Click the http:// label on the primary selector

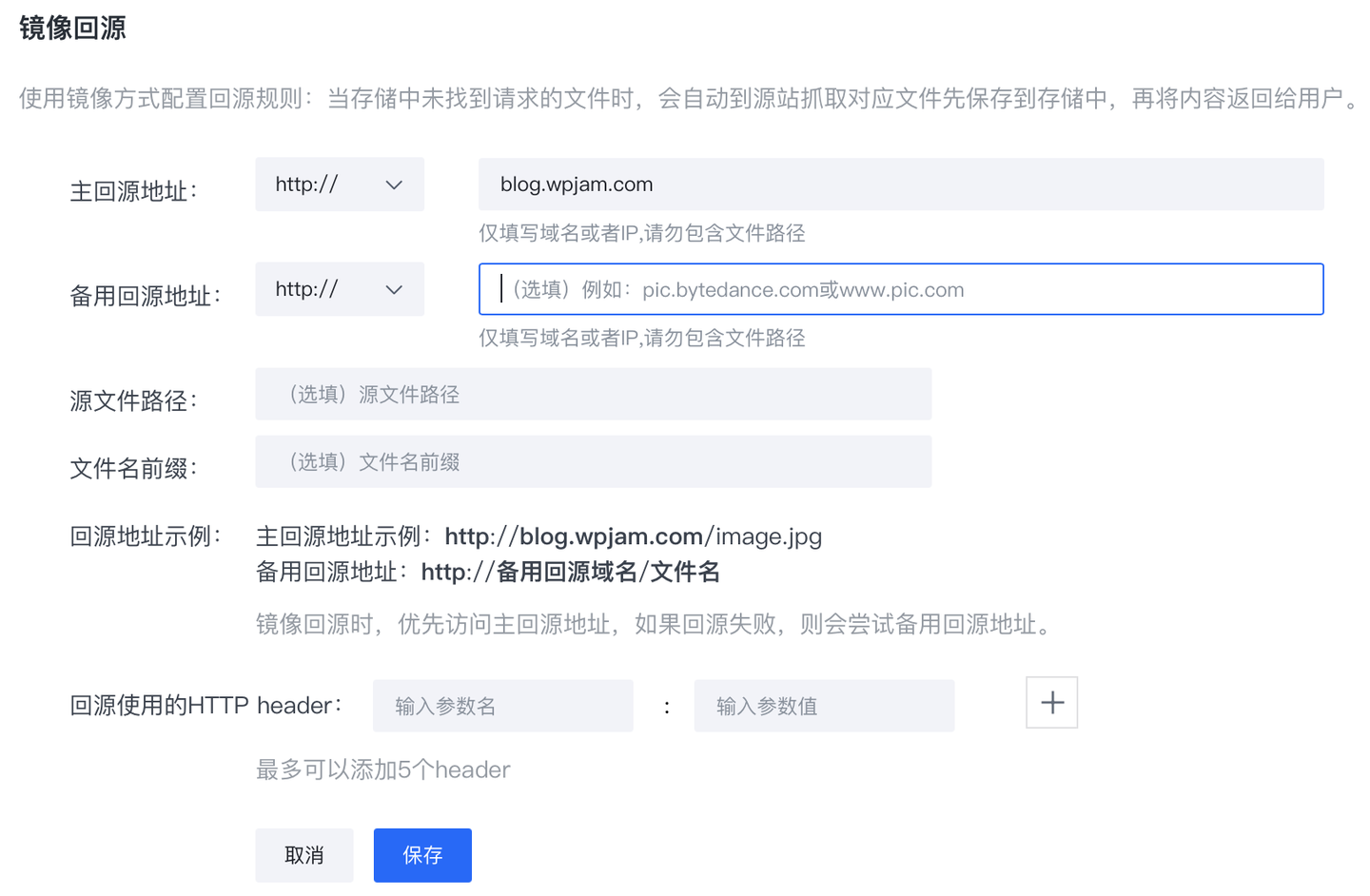[x=304, y=185]
